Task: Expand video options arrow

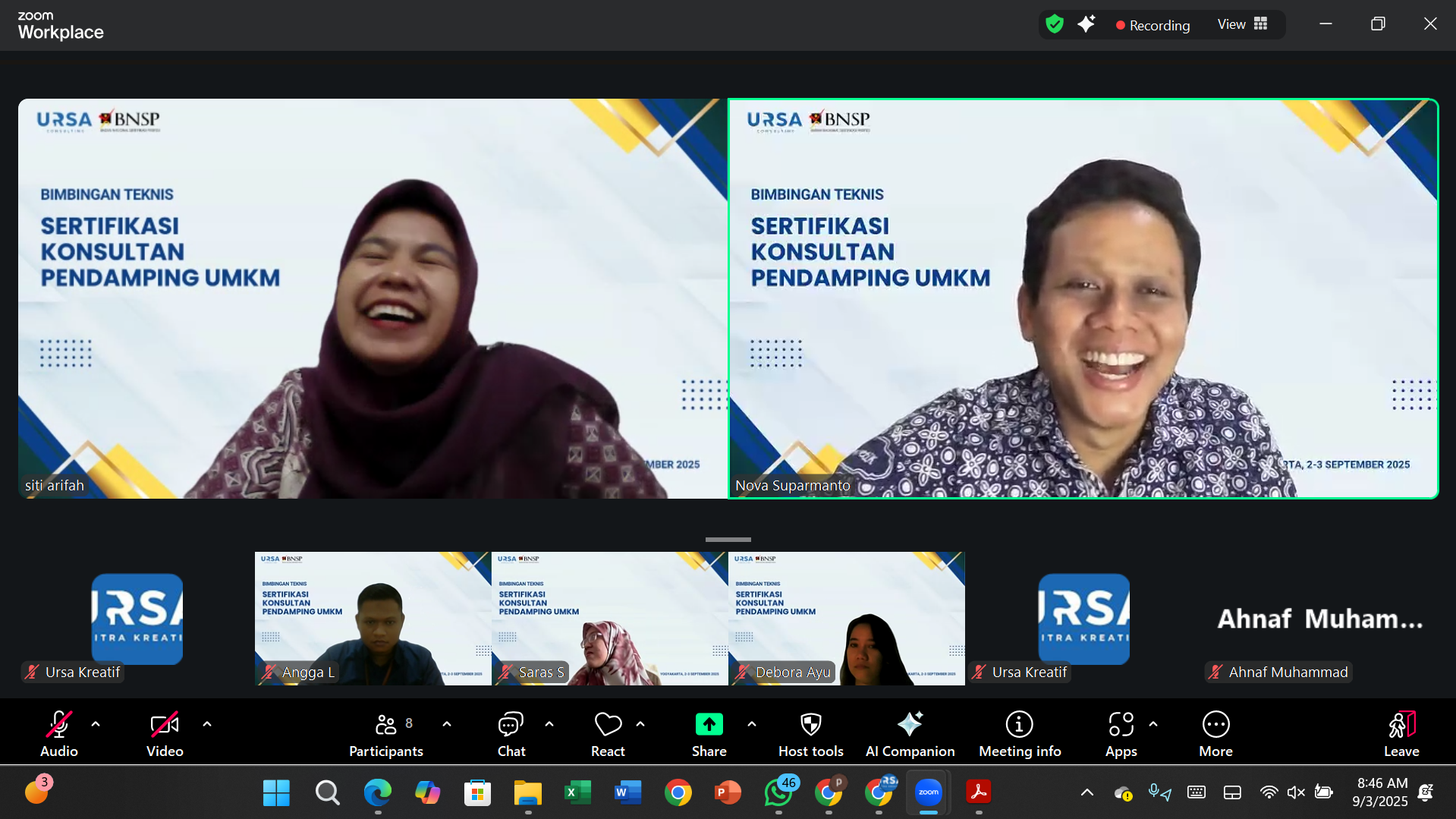Action: (x=207, y=724)
